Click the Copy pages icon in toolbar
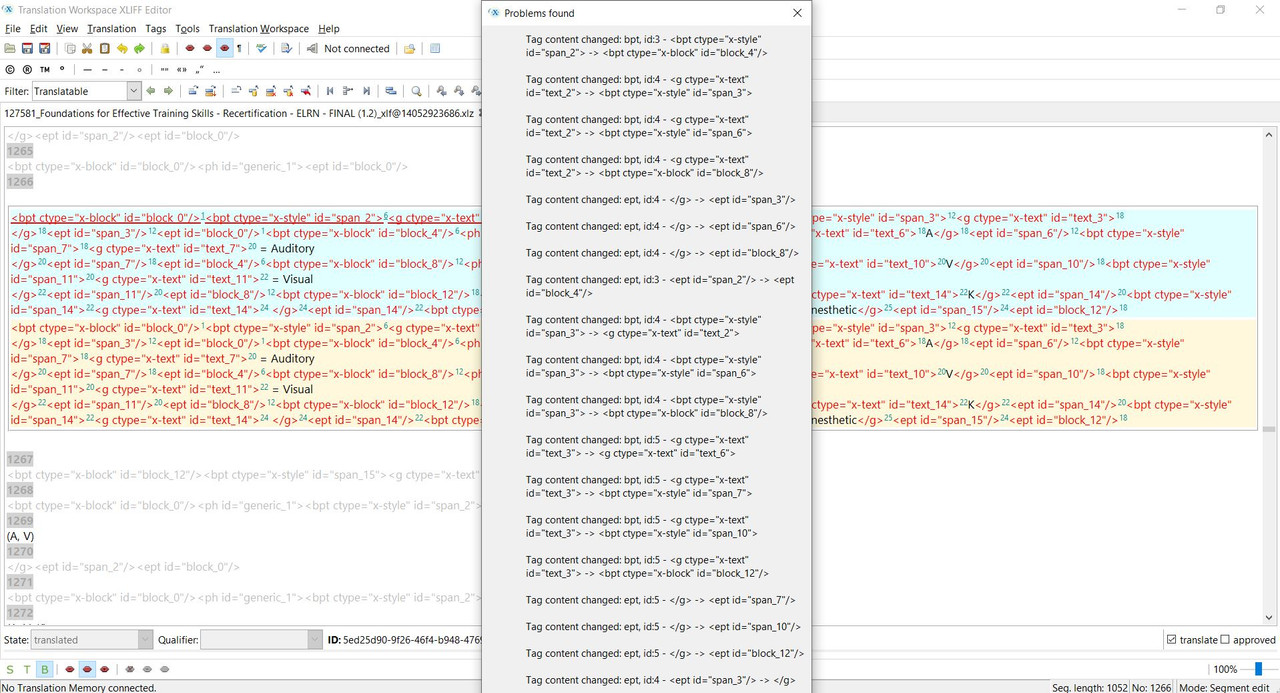The width and height of the screenshot is (1280, 693). (x=70, y=48)
